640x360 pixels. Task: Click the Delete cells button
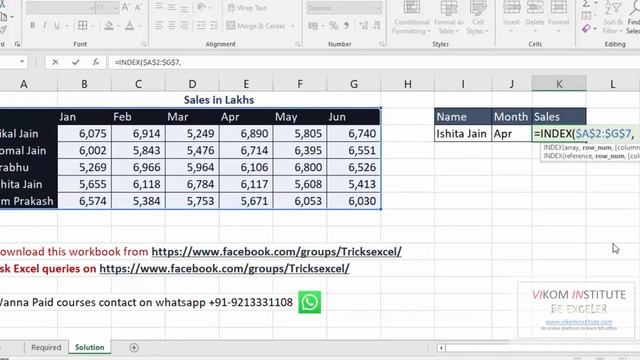(535, 17)
